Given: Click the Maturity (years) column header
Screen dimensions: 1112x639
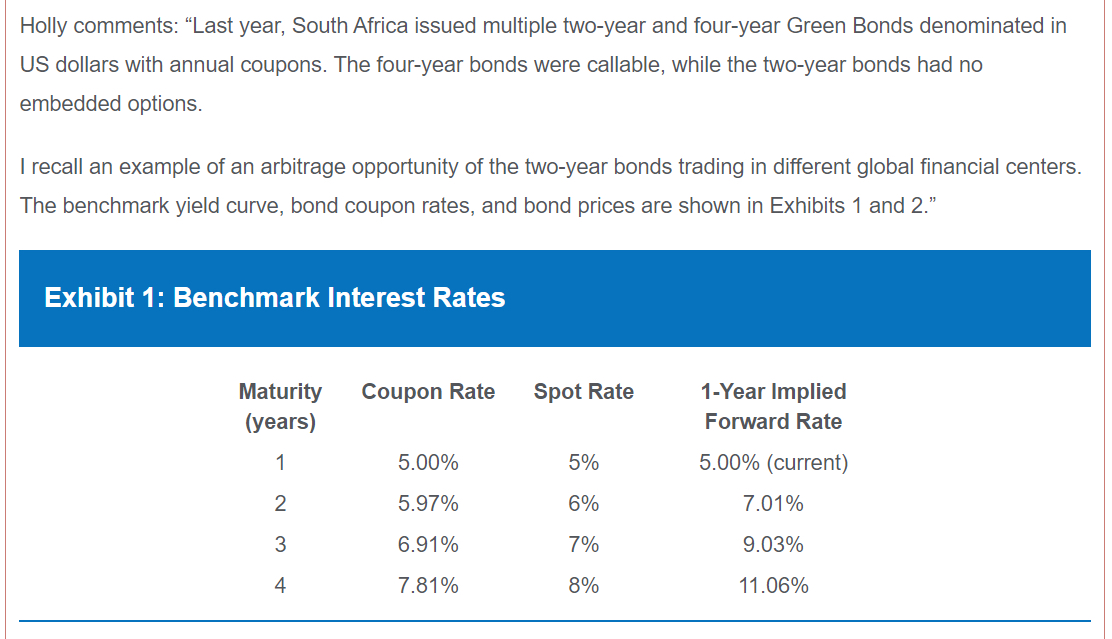Looking at the screenshot, I should [x=280, y=406].
